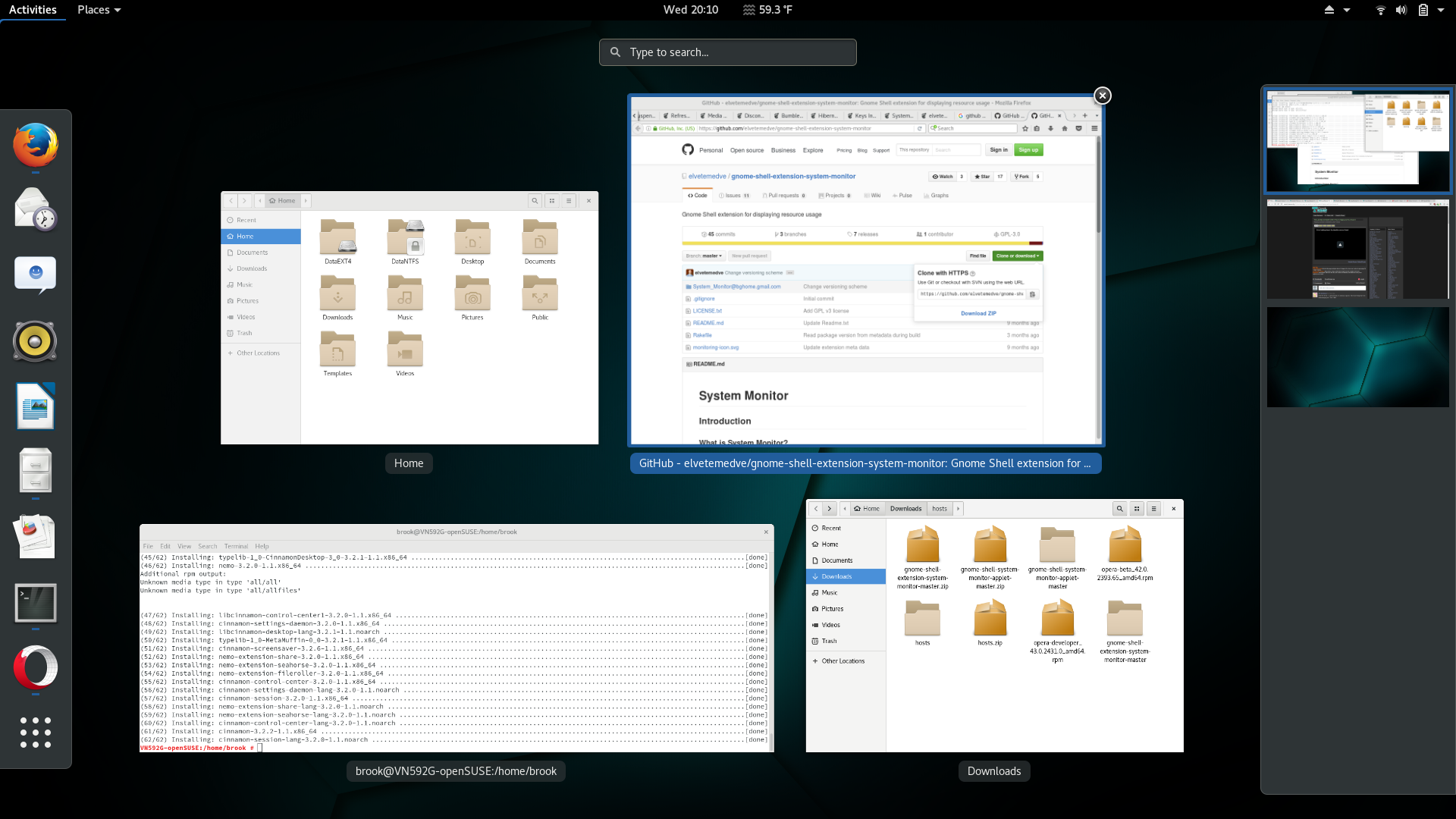Open the clock and calendar at Wed 20:10

[x=690, y=10]
